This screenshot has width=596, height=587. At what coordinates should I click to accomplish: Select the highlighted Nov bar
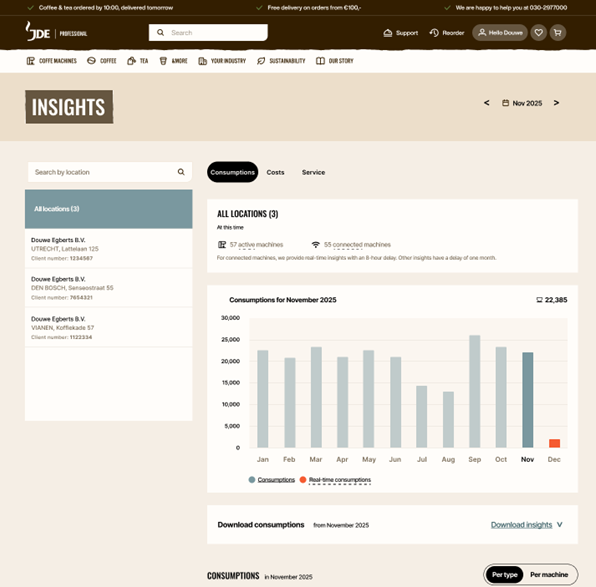pyautogui.click(x=528, y=400)
